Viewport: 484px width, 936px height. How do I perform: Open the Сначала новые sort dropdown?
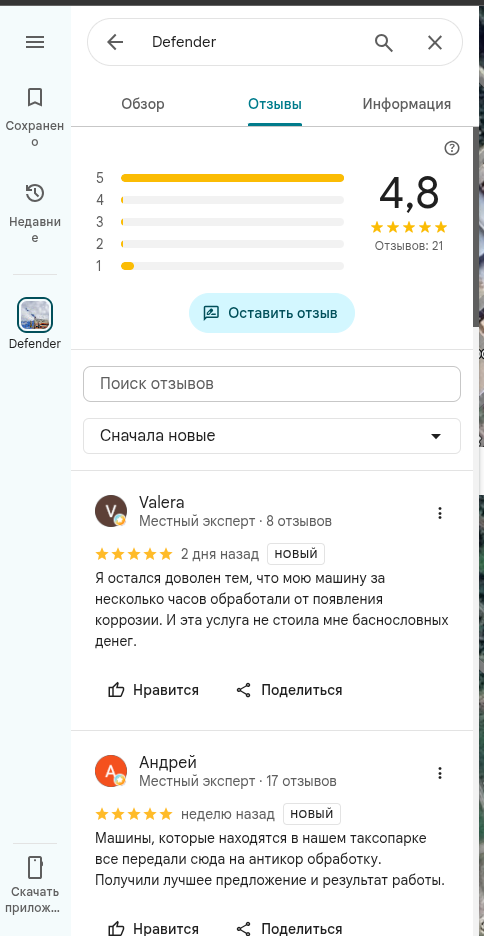pyautogui.click(x=272, y=436)
